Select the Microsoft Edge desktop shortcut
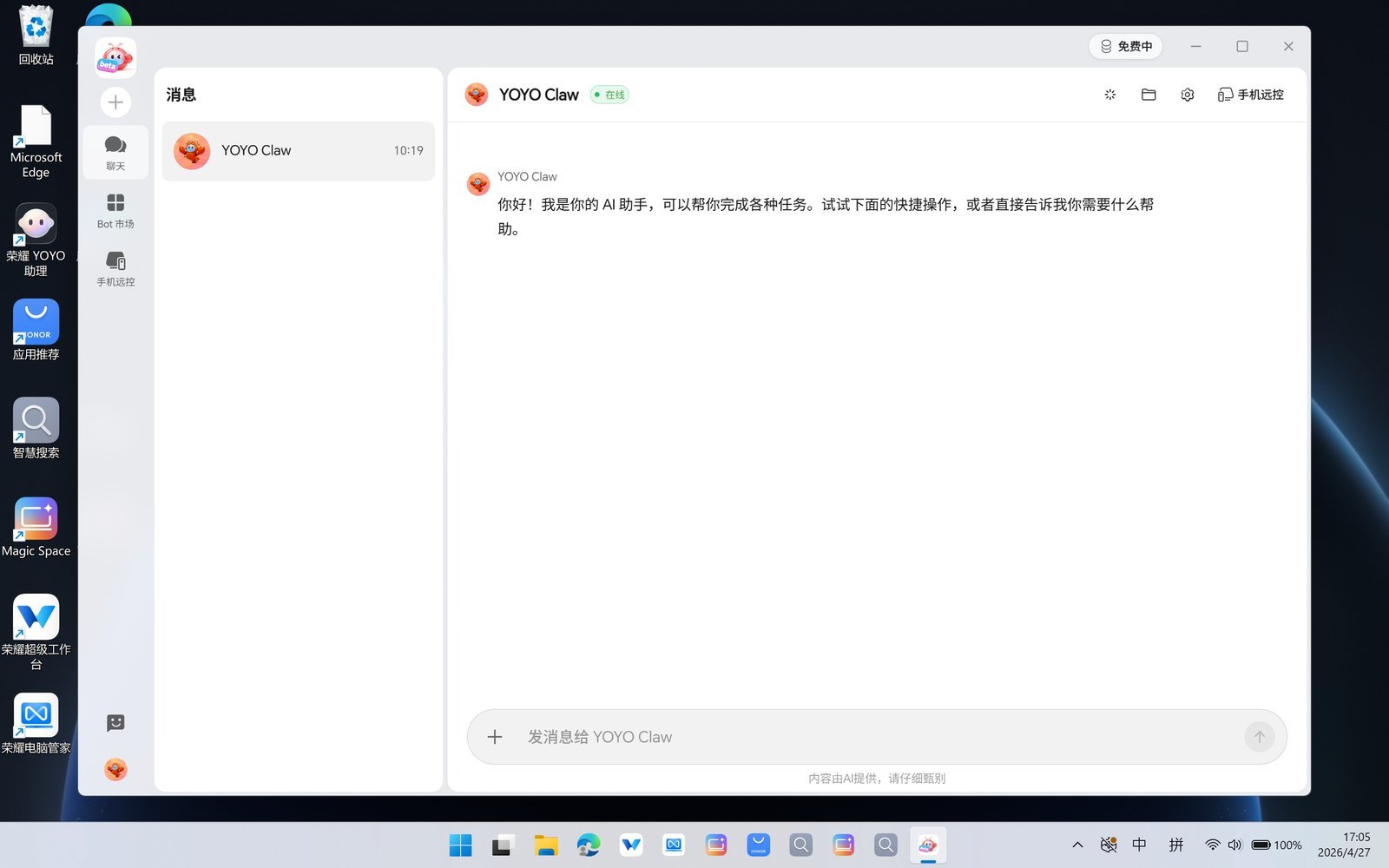The width and height of the screenshot is (1389, 868). (x=36, y=141)
